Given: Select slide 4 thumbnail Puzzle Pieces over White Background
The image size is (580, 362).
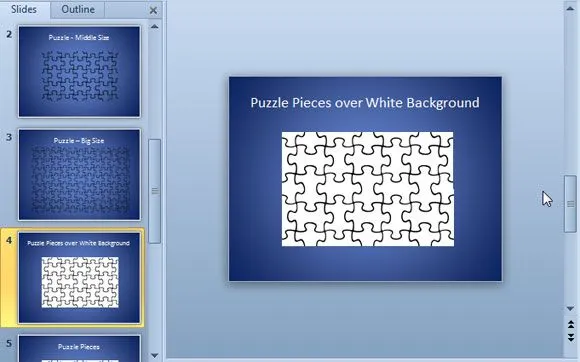Looking at the screenshot, I should pos(79,278).
